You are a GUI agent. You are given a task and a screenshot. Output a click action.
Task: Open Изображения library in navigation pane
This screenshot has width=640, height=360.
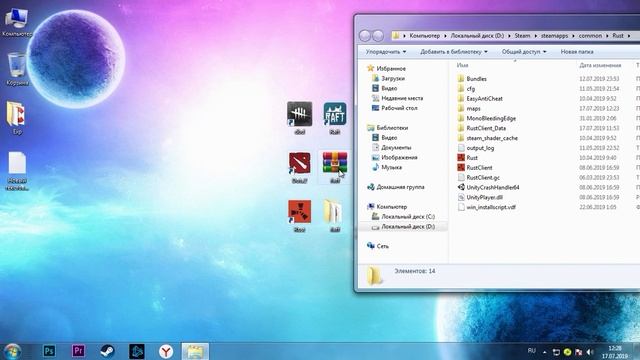pyautogui.click(x=394, y=158)
